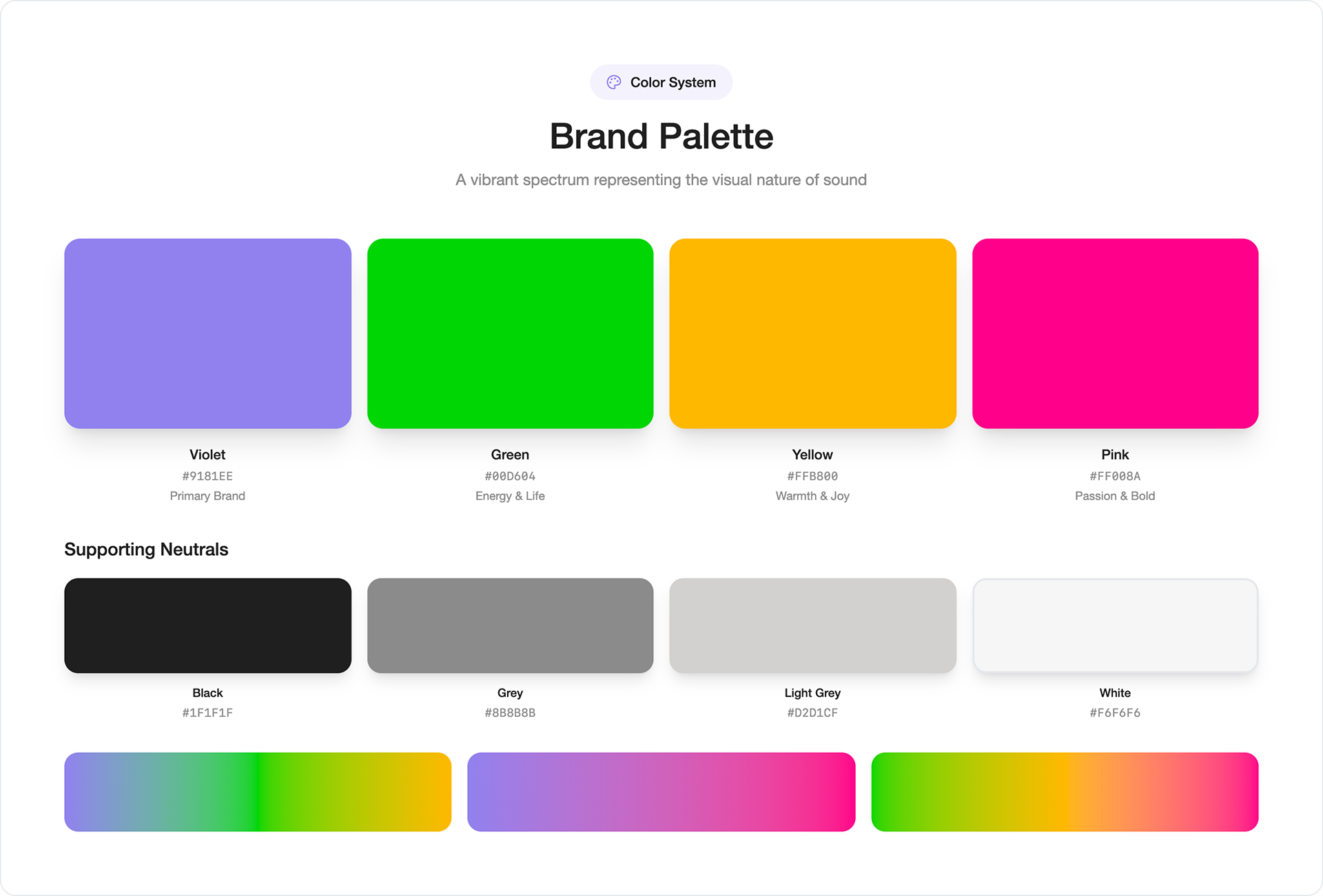Screen dimensions: 1323x896
Task: Click the violet-to-yellow gradient bar
Action: point(258,792)
